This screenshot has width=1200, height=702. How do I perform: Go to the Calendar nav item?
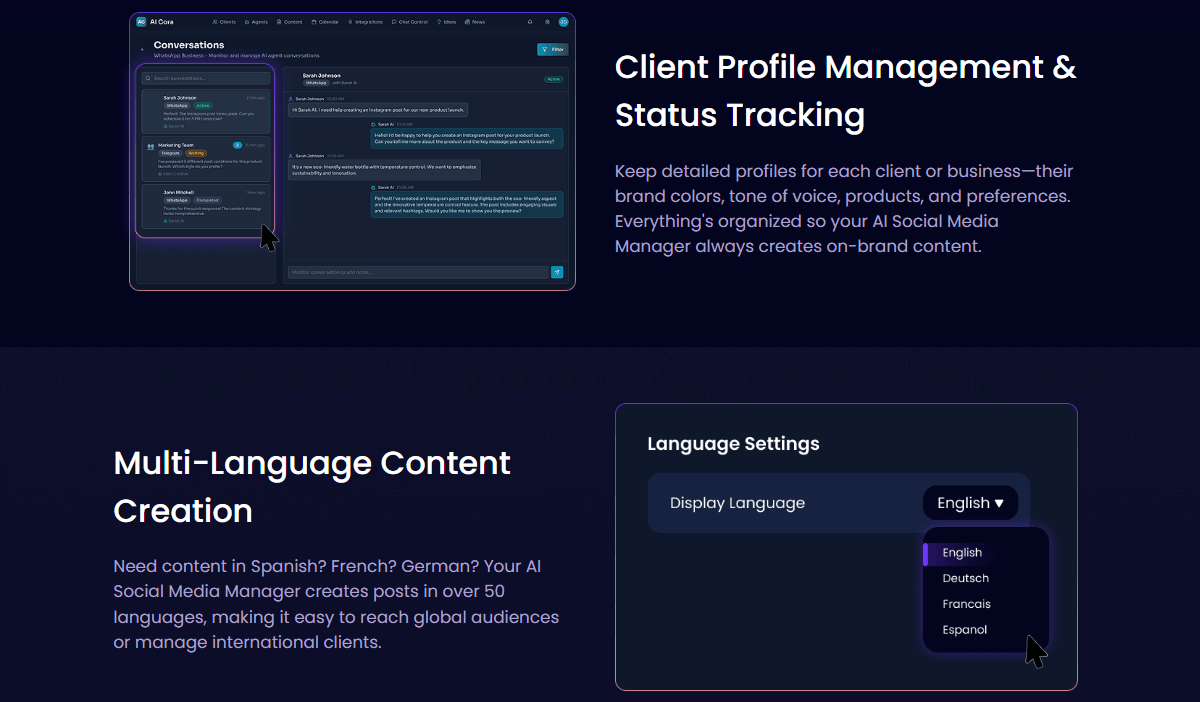point(325,21)
